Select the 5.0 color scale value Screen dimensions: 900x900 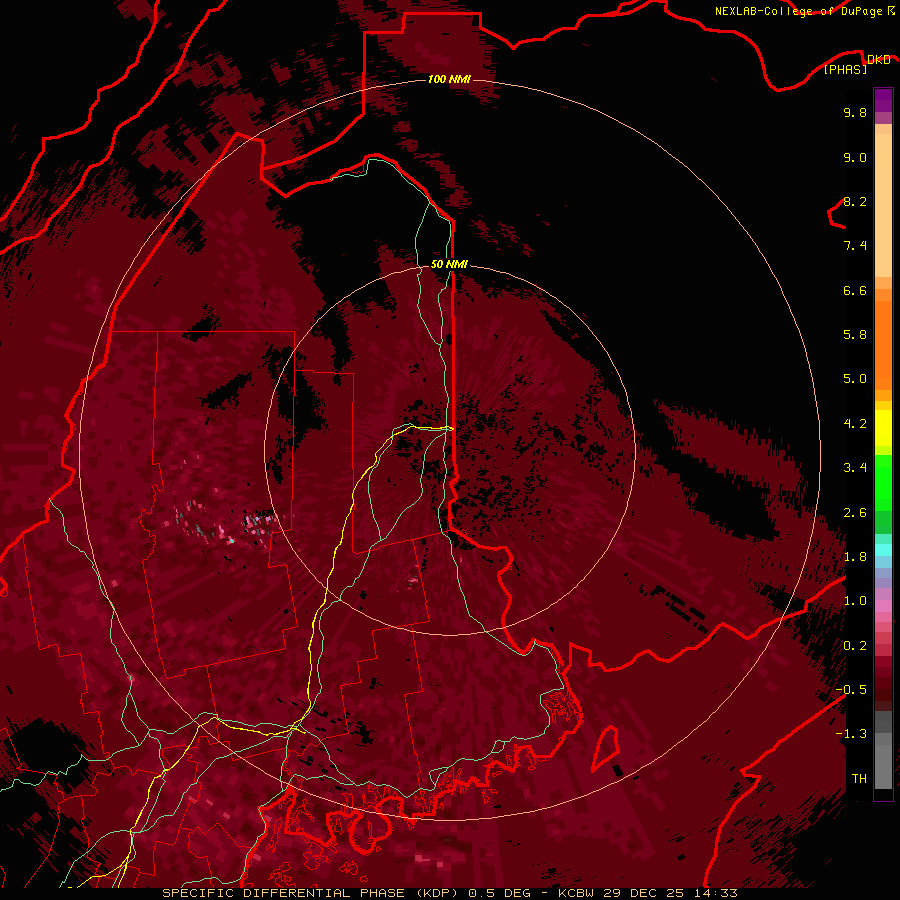pos(855,379)
